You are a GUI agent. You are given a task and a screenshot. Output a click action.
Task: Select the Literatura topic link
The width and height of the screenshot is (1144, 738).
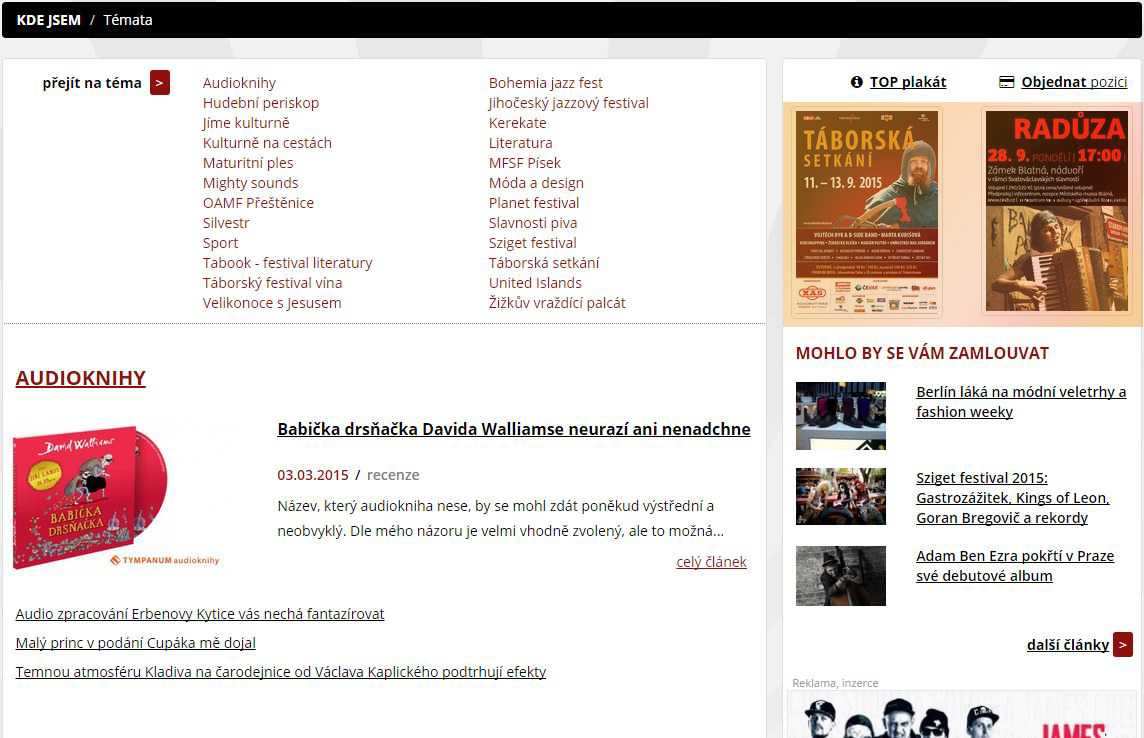coord(520,143)
